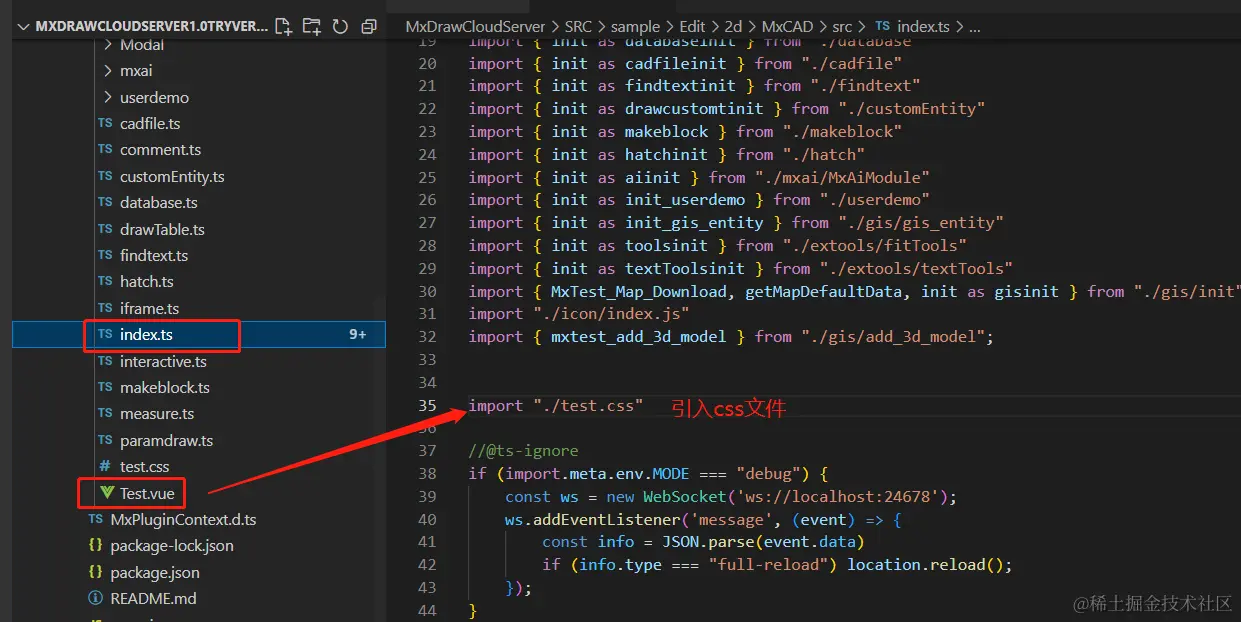This screenshot has height=622, width=1241.
Task: Click MxCAD in the breadcrumb path
Action: [785, 27]
